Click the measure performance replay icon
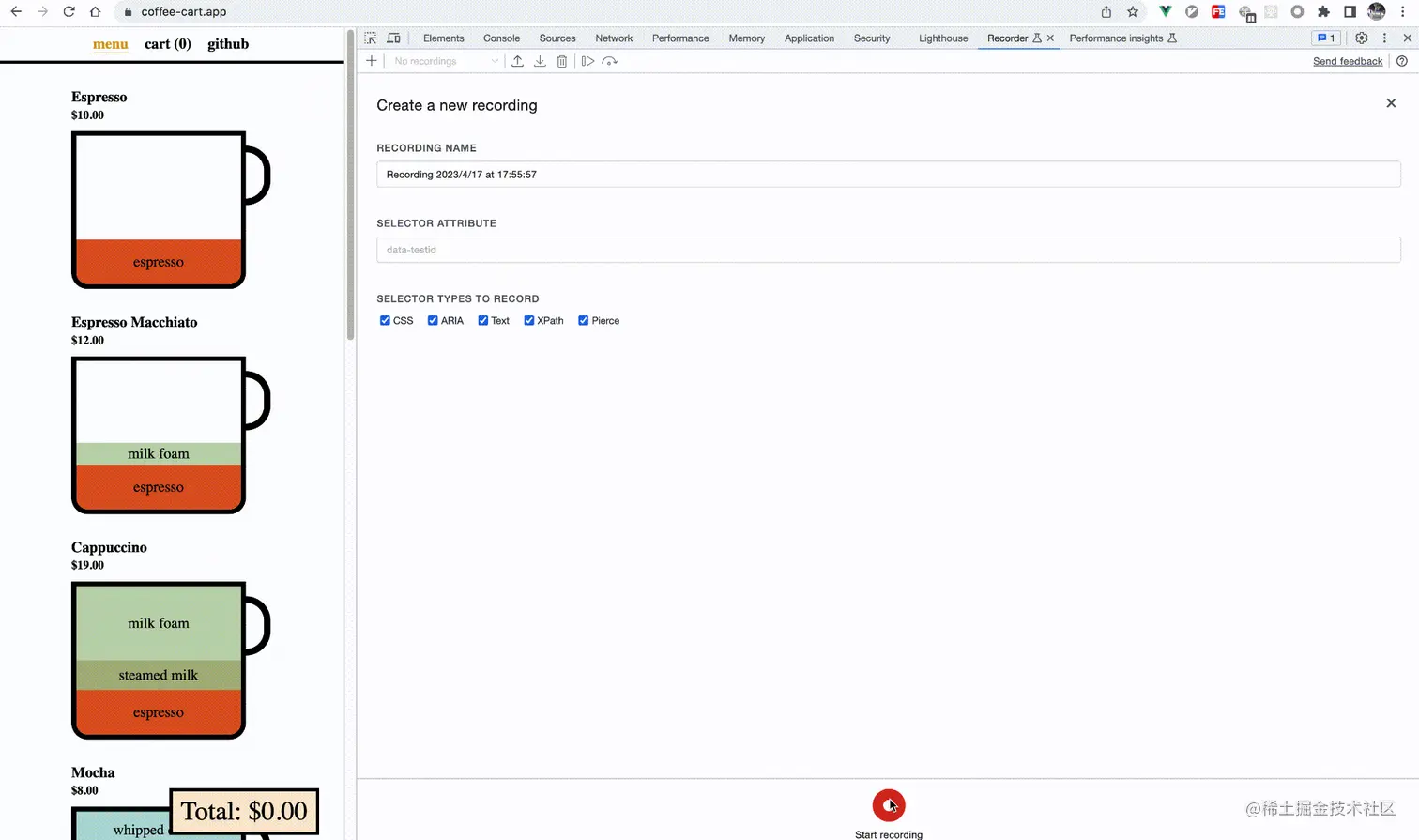The image size is (1419, 840). tap(610, 61)
